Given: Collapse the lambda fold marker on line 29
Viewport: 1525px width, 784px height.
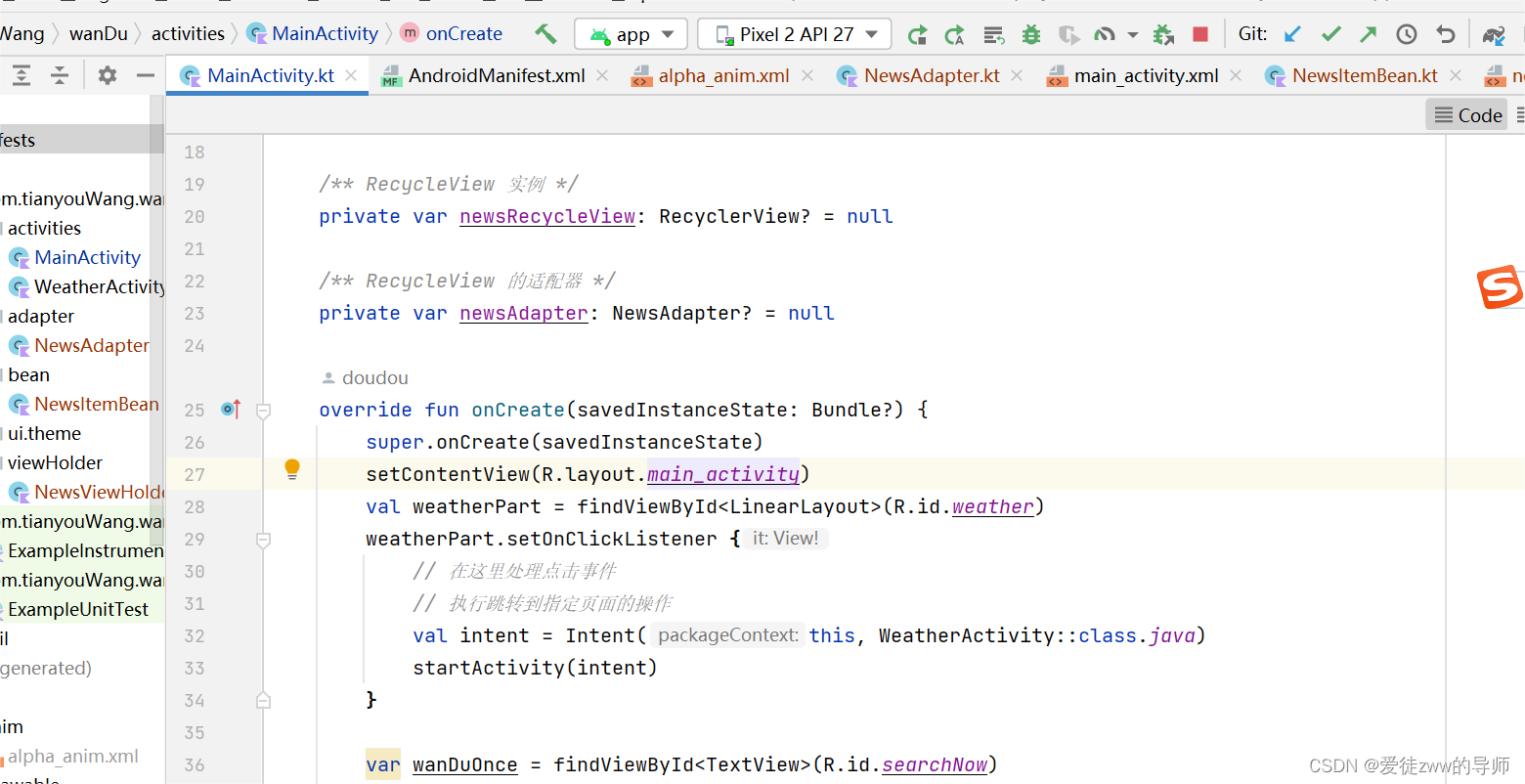Looking at the screenshot, I should coord(263,540).
